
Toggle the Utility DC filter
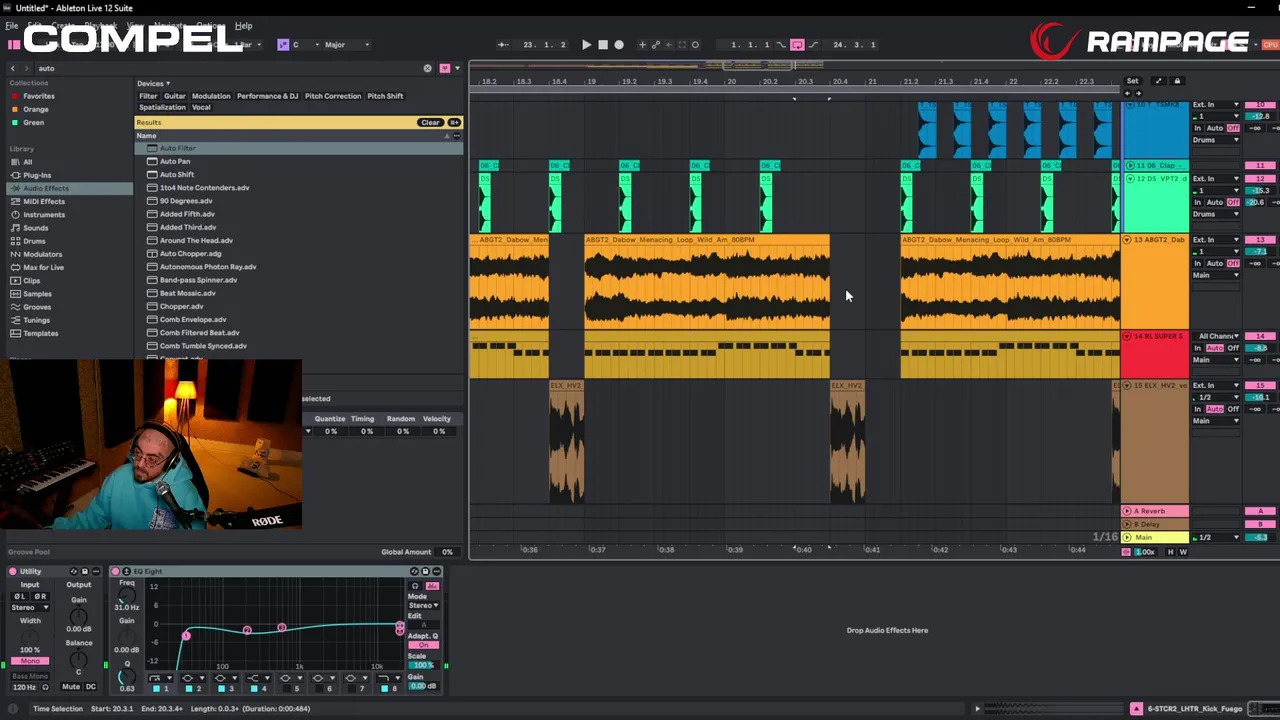pyautogui.click(x=91, y=687)
